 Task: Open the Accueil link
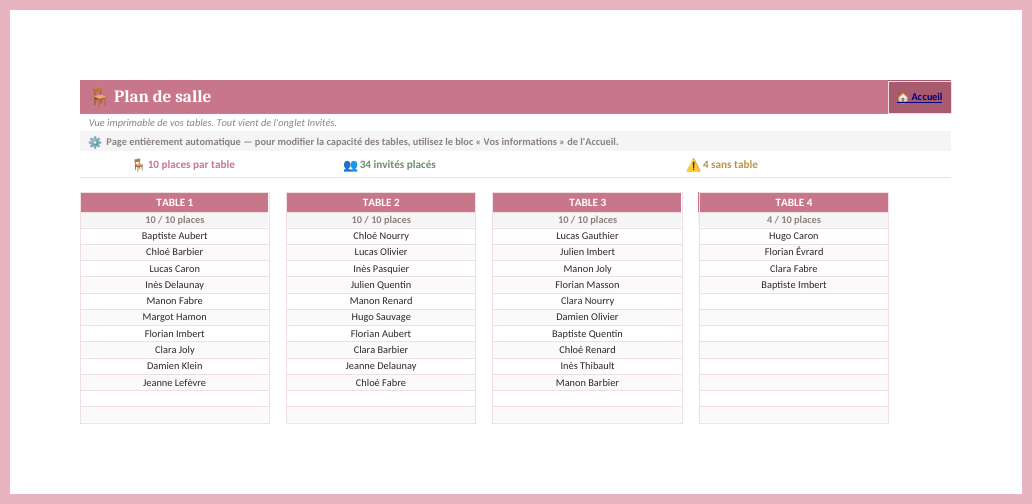tap(919, 97)
